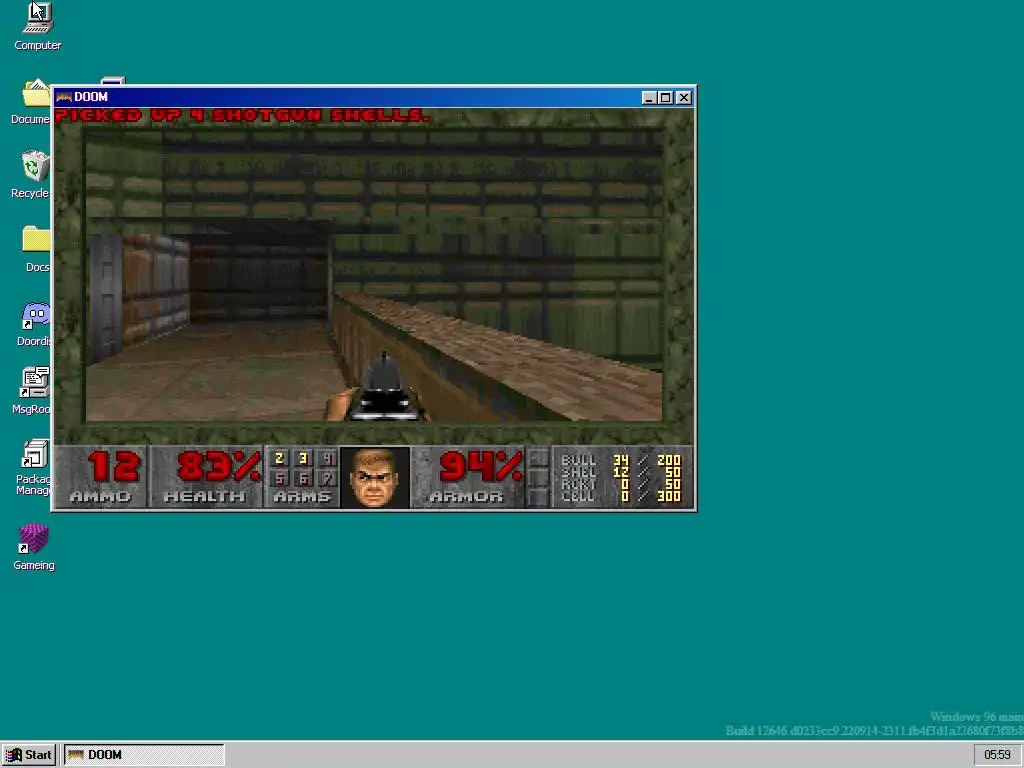1024x768 pixels.
Task: Click the Start button on taskbar
Action: (x=29, y=755)
